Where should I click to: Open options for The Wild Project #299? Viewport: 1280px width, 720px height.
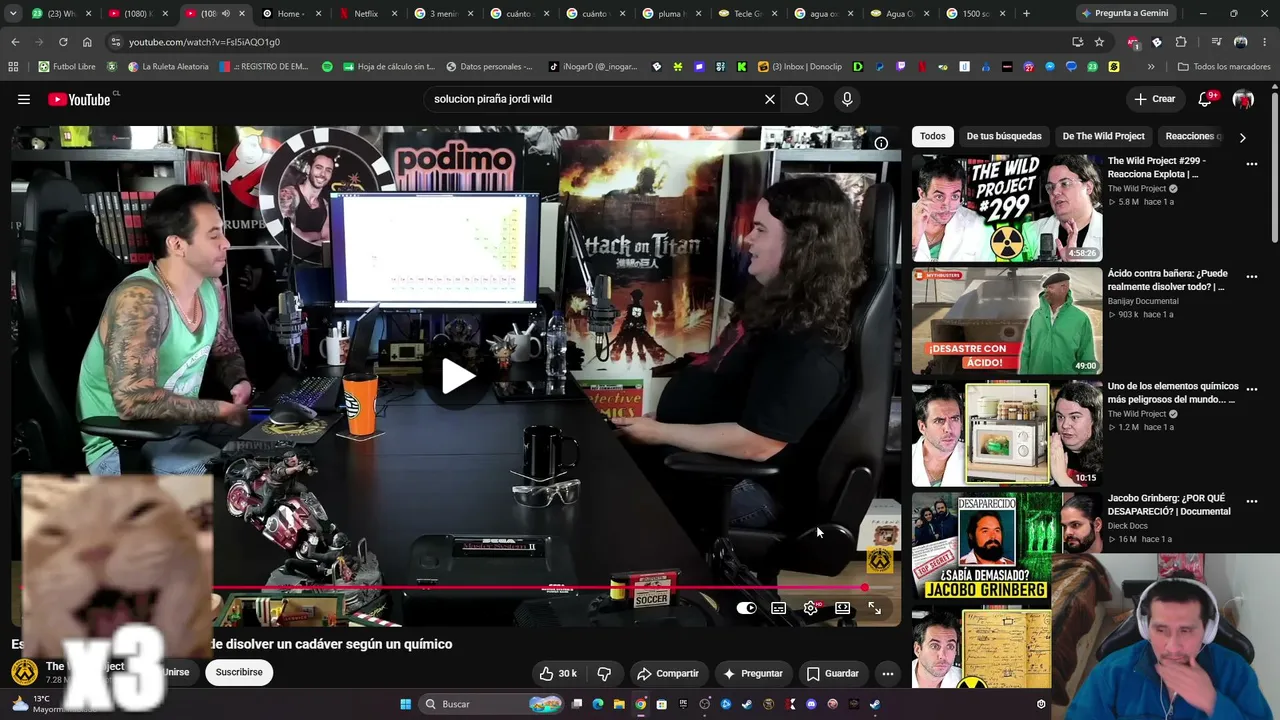tap(1252, 164)
